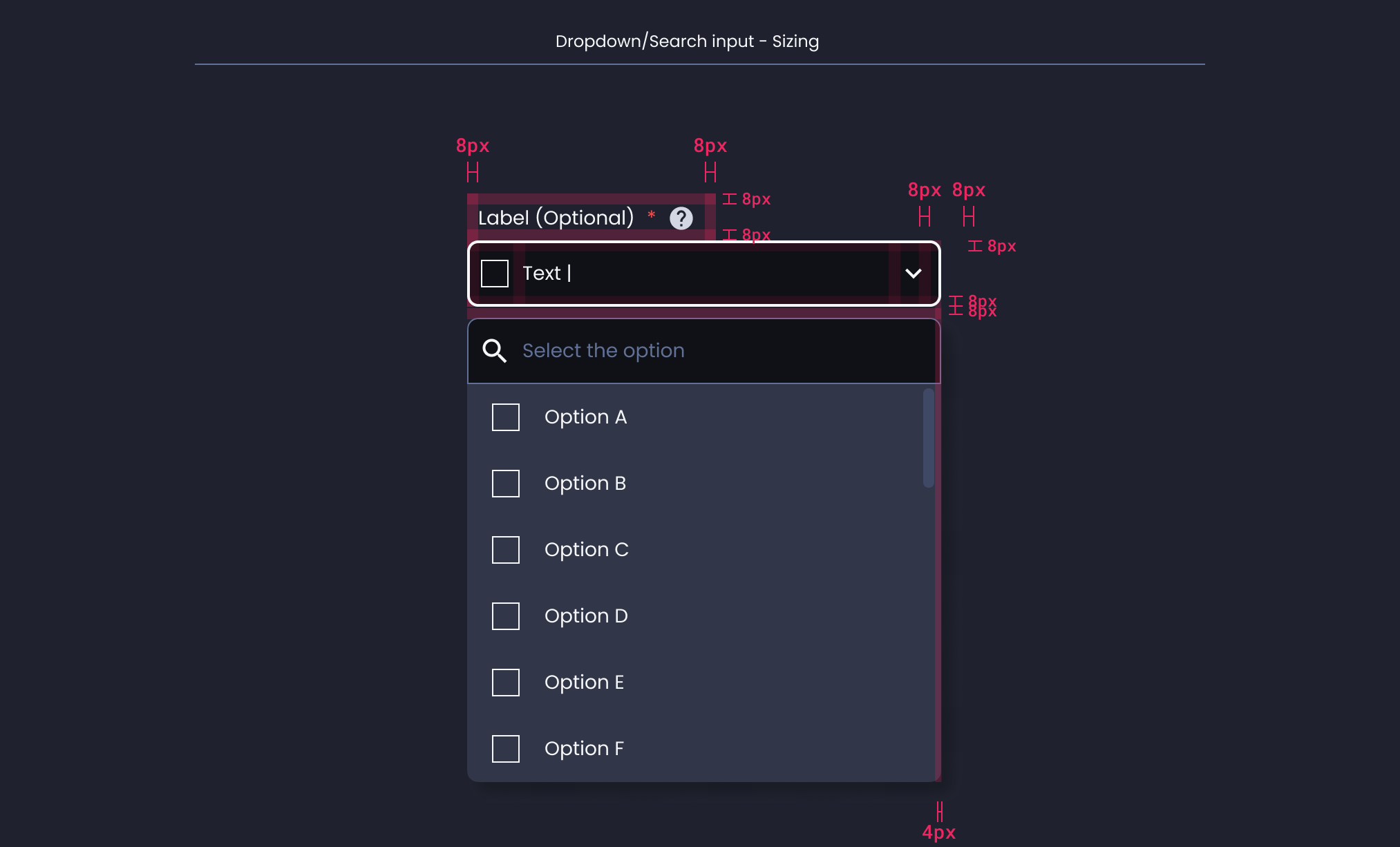The image size is (1400, 847).
Task: Expand the dropdown chevron arrow
Action: click(x=914, y=274)
